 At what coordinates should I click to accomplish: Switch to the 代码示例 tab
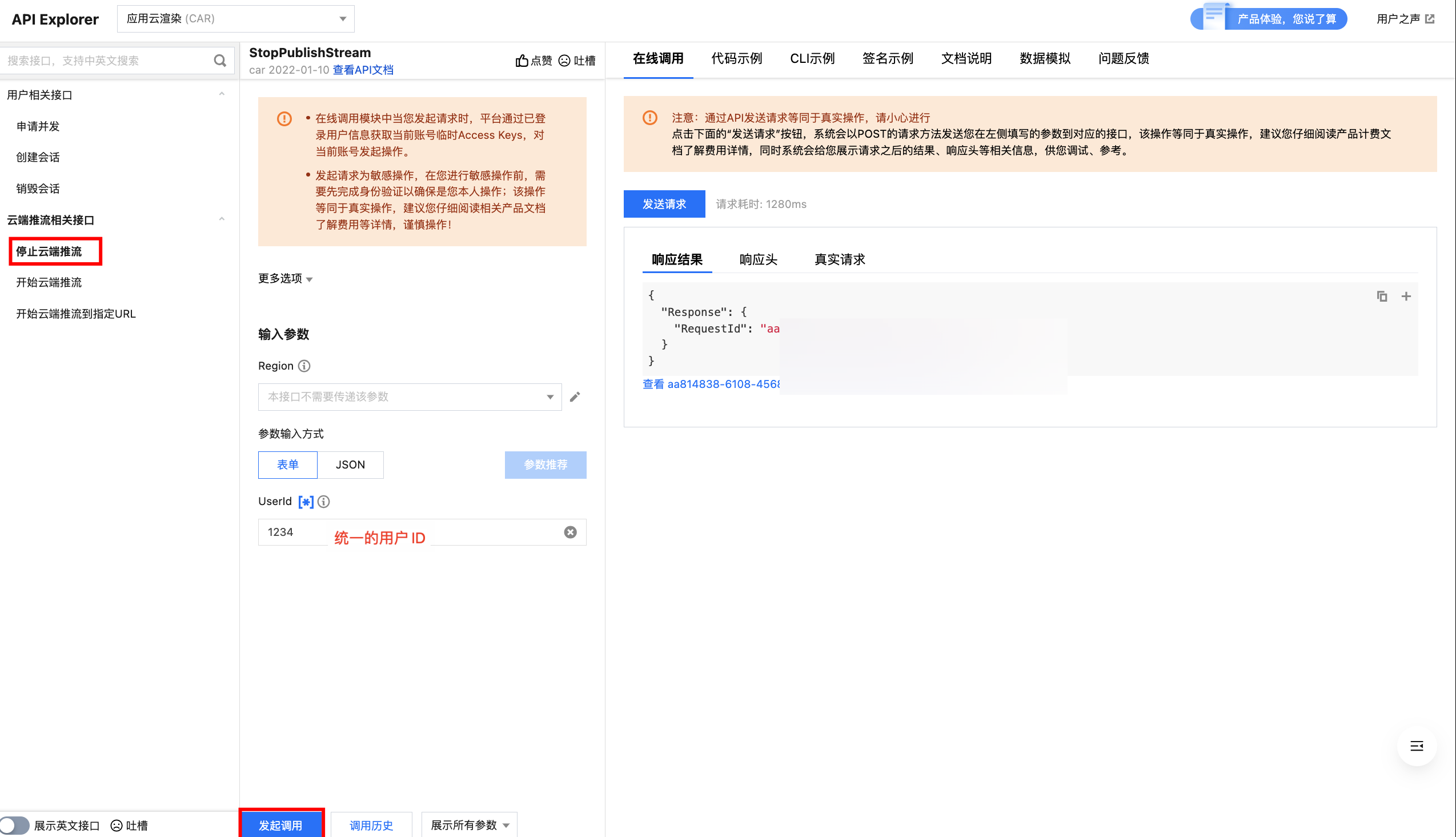736,59
